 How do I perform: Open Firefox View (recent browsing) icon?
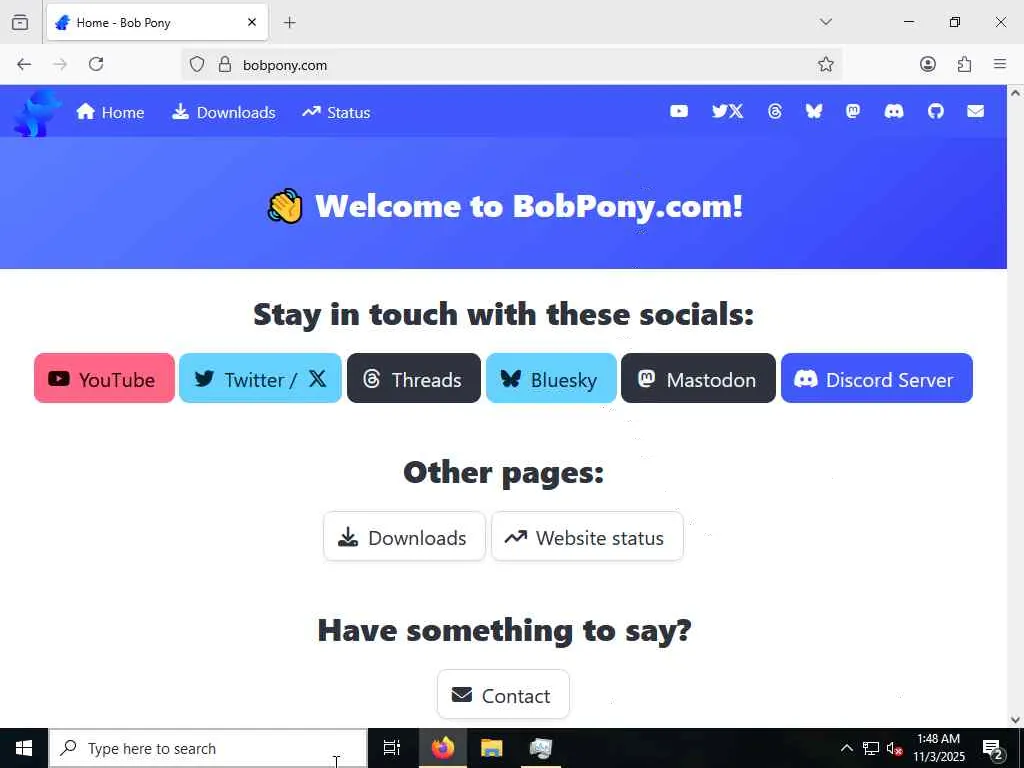[x=20, y=22]
